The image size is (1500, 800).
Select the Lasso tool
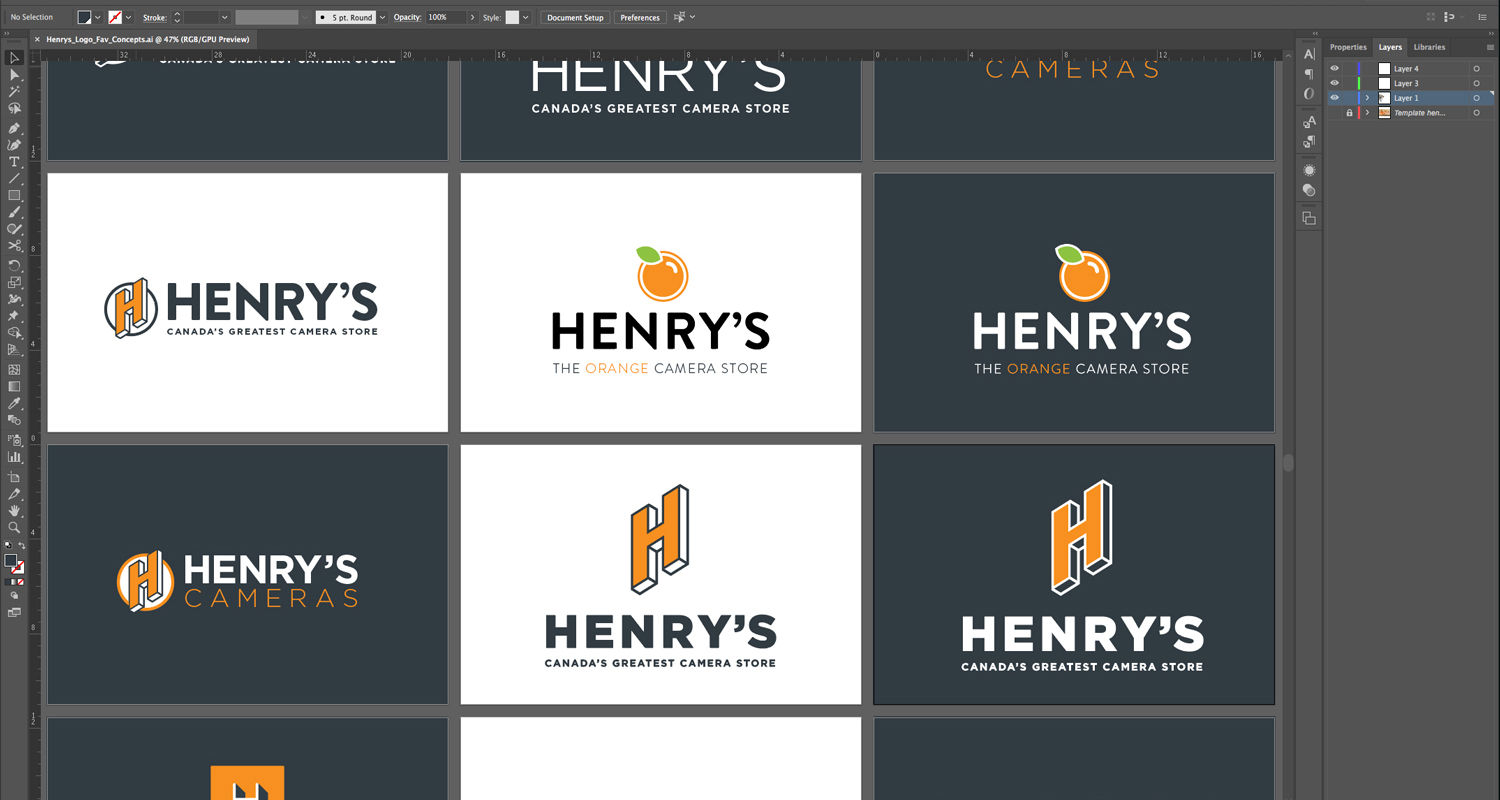14,109
